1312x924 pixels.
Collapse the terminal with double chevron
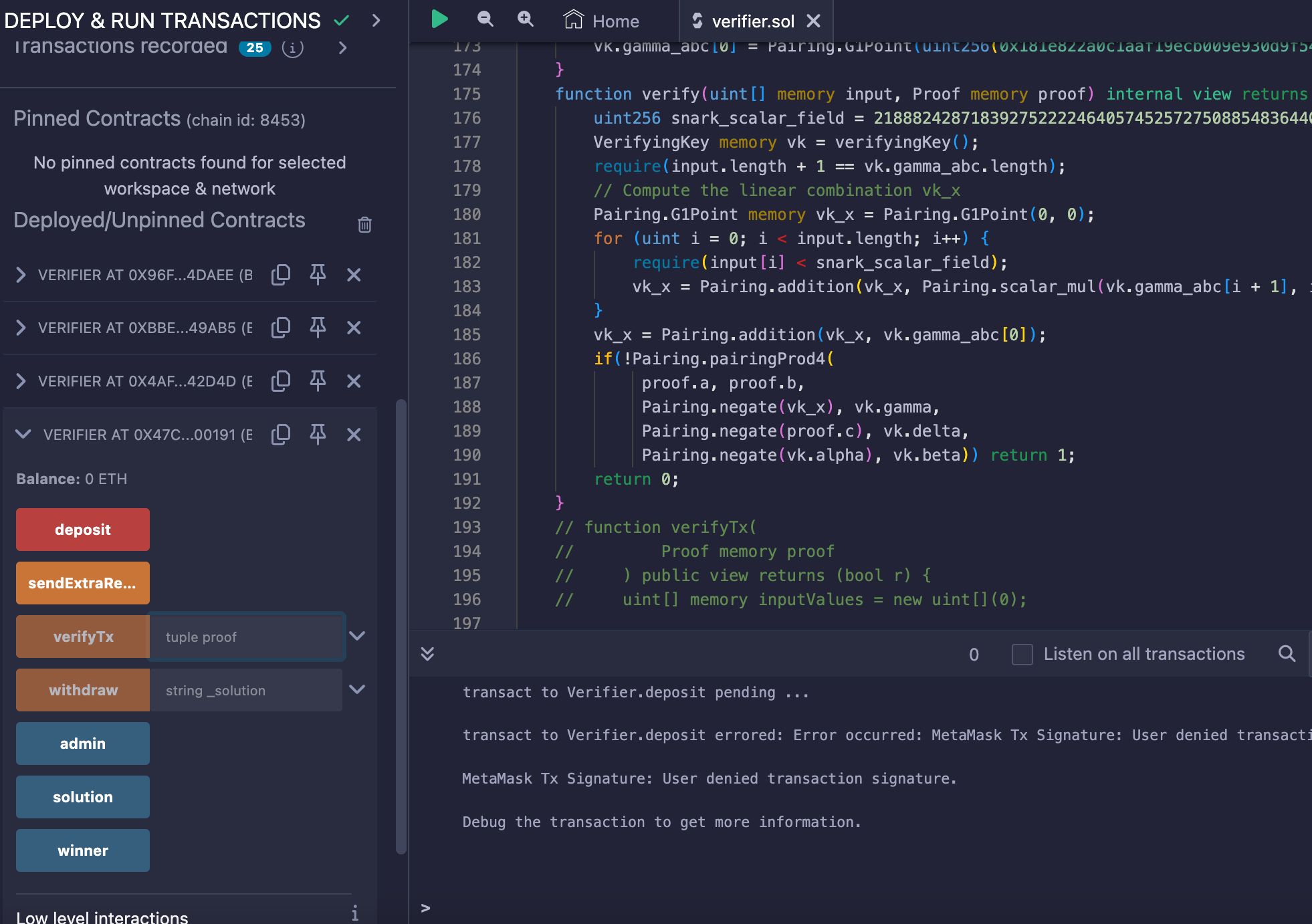[x=427, y=654]
